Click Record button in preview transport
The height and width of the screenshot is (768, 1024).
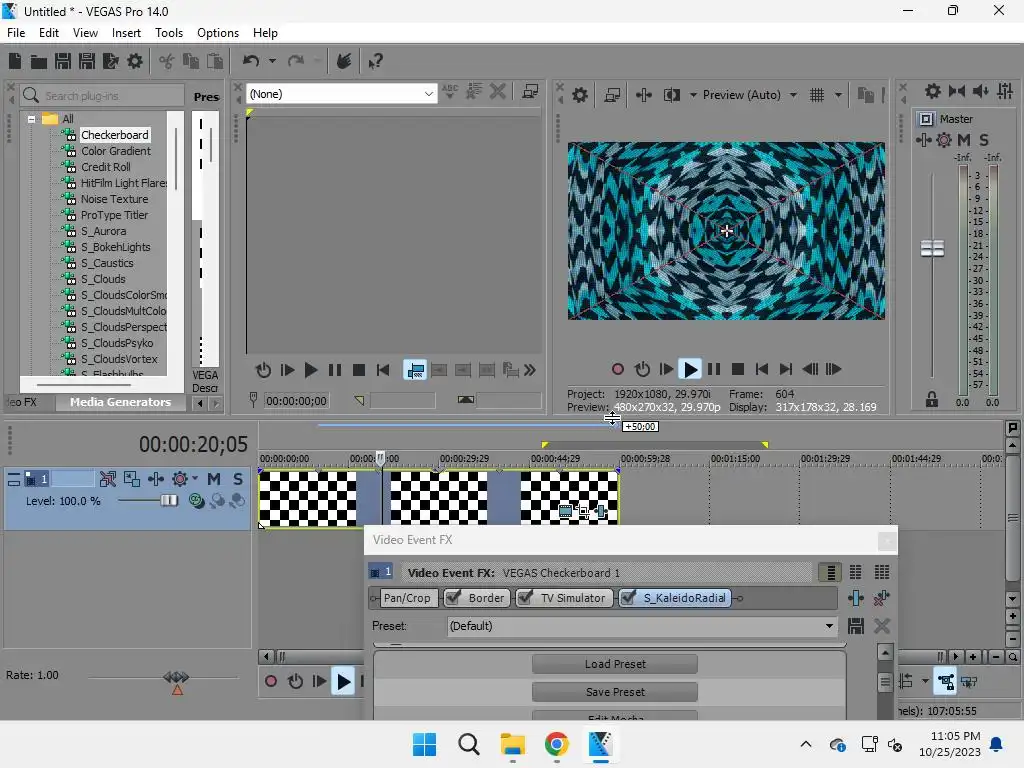point(618,370)
